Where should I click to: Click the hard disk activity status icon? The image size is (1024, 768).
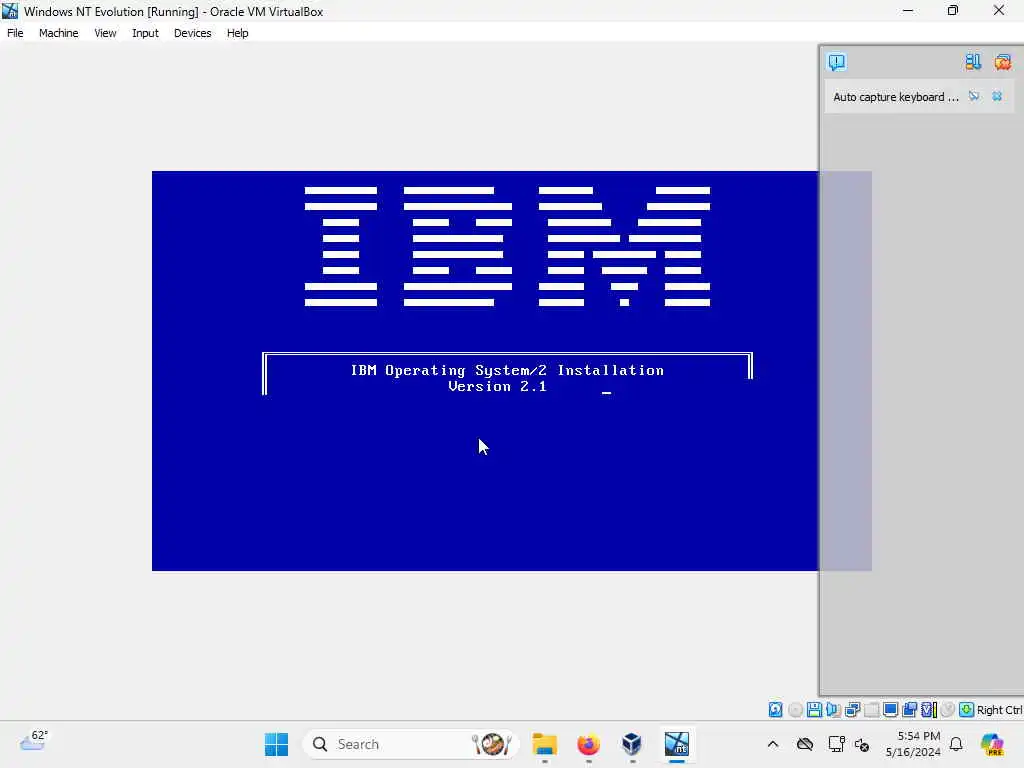pos(775,709)
